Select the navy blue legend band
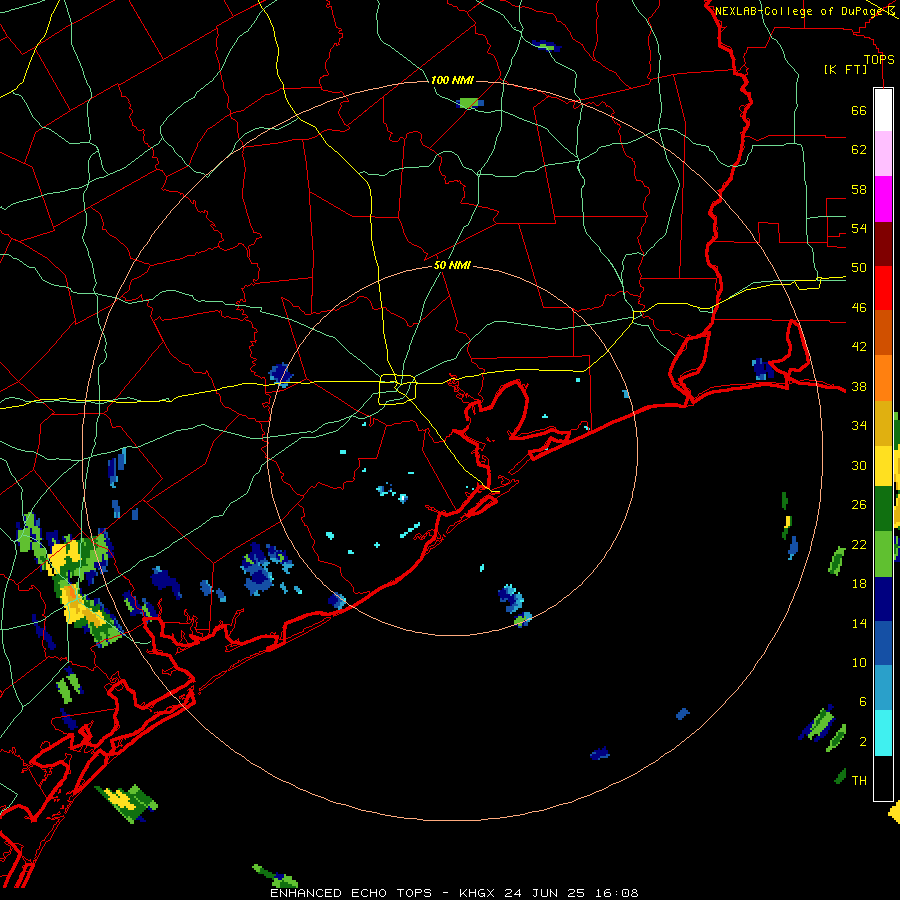This screenshot has height=900, width=900. point(883,599)
